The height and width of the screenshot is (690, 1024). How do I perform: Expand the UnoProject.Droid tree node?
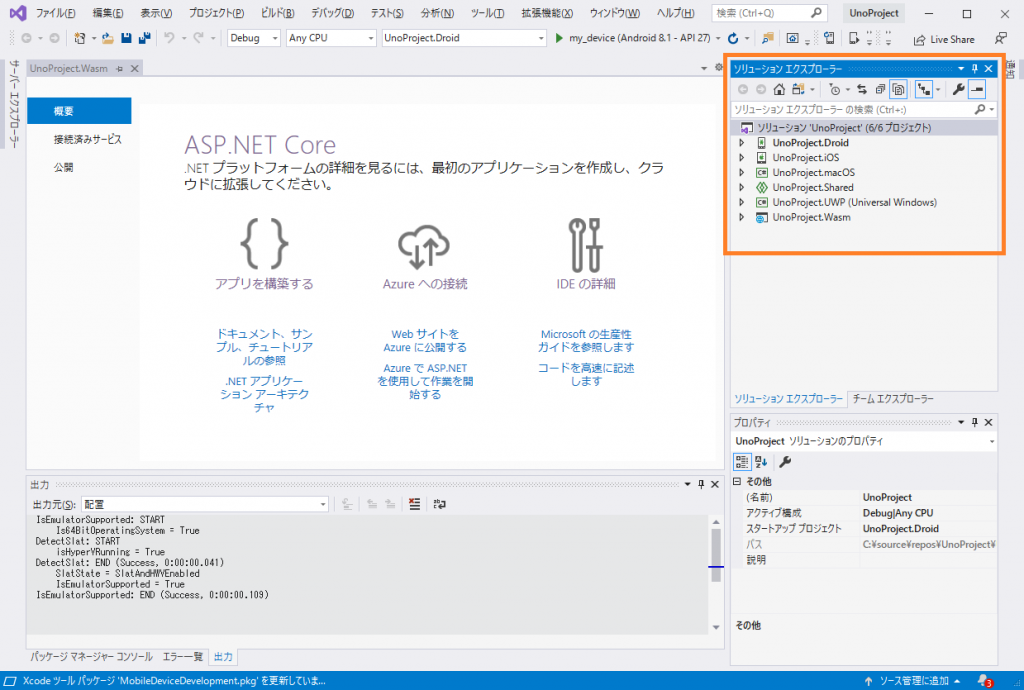pos(741,143)
